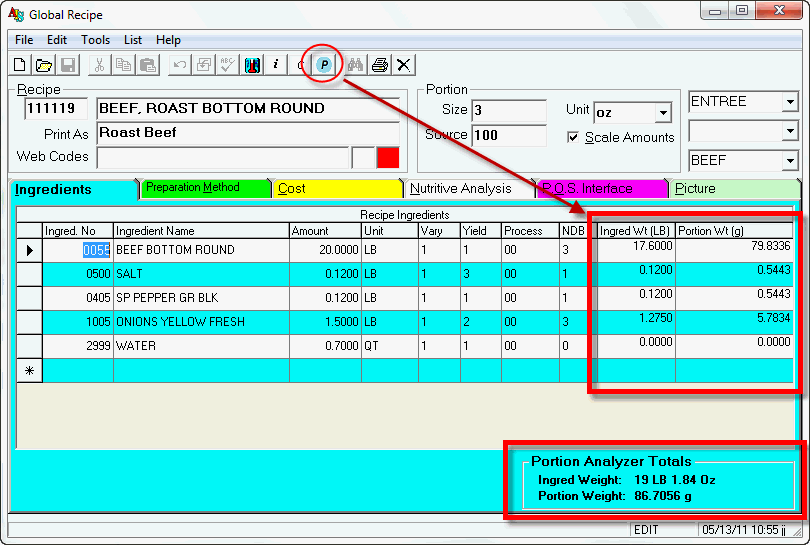810x545 pixels.
Task: Click the ONIONS YELLOW FRESH ingredient cell
Action: tap(201, 322)
